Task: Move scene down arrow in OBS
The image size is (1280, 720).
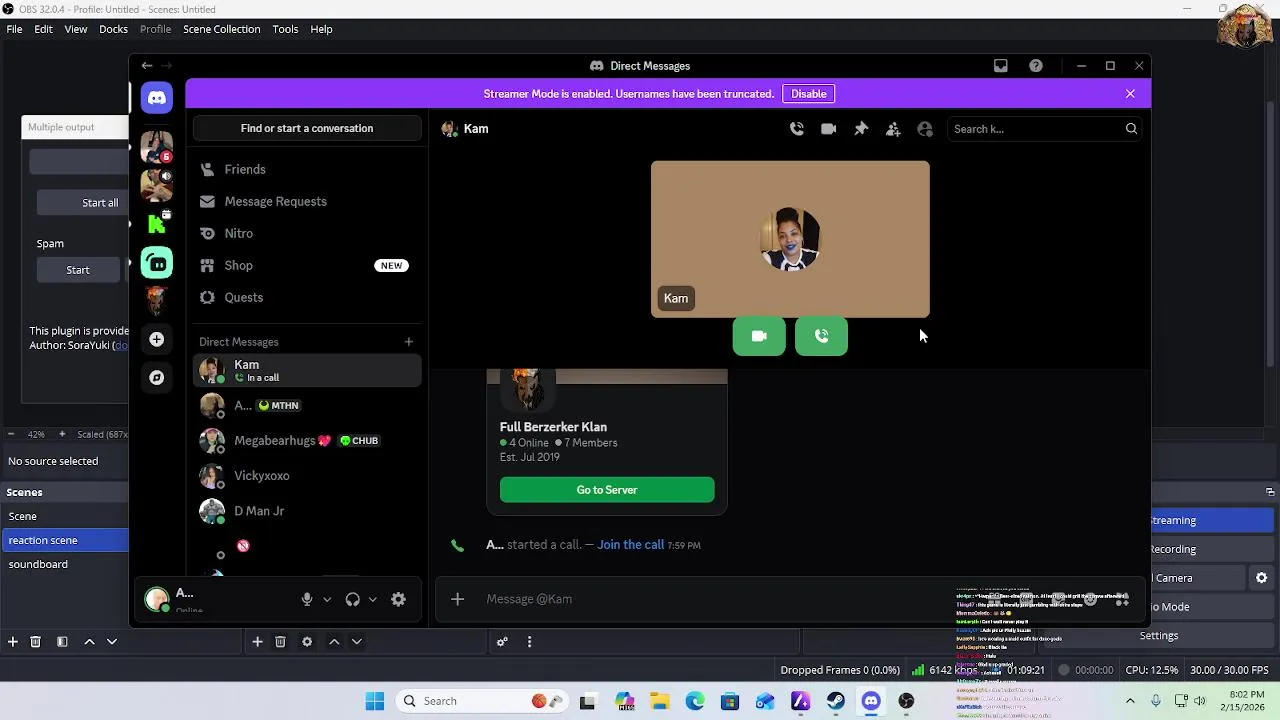Action: (x=112, y=642)
